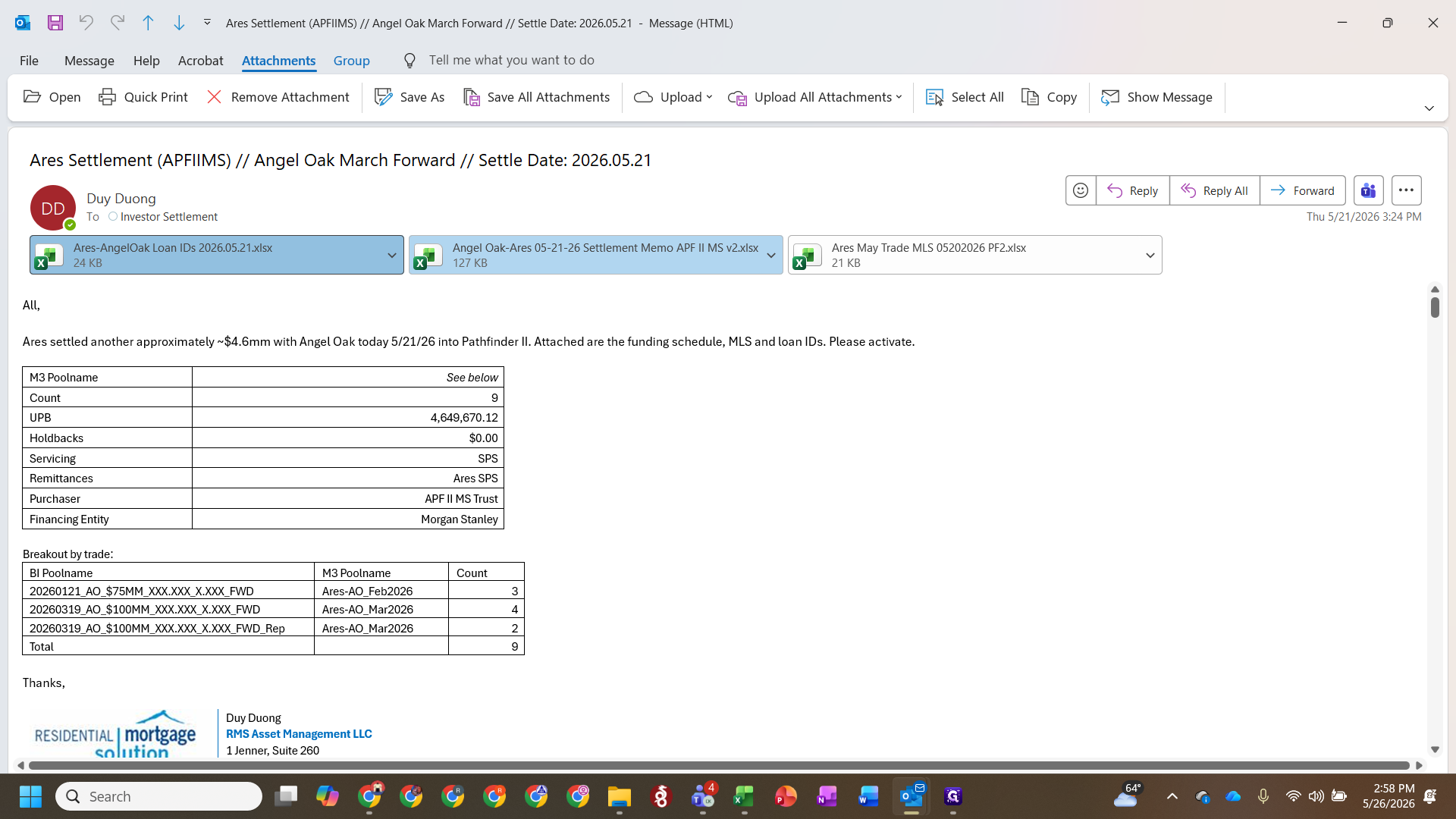The width and height of the screenshot is (1456, 819).
Task: Click Tell me what you want to do
Action: 511,60
